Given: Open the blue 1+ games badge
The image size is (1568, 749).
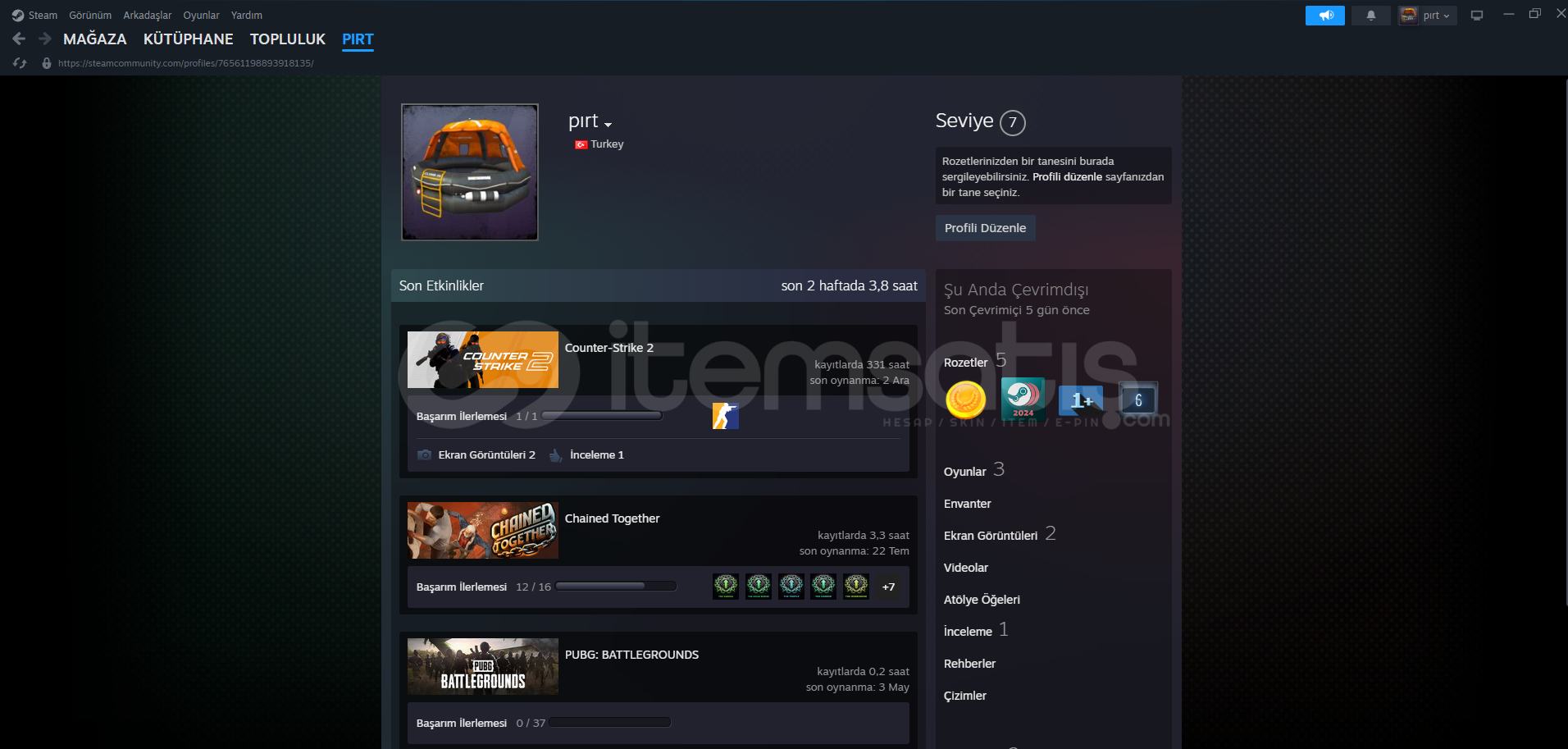Looking at the screenshot, I should point(1081,400).
